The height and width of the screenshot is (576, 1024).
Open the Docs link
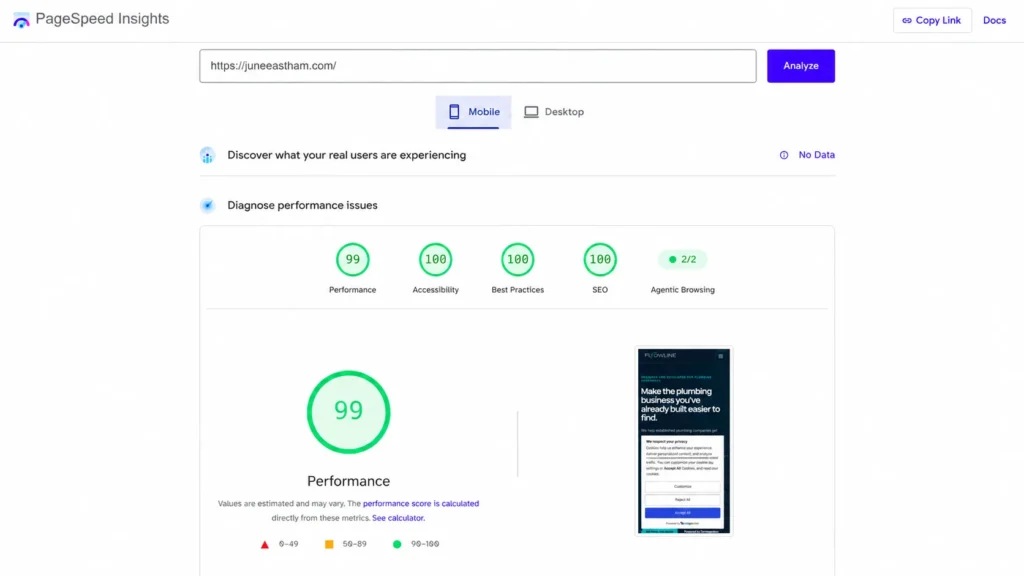tap(994, 20)
